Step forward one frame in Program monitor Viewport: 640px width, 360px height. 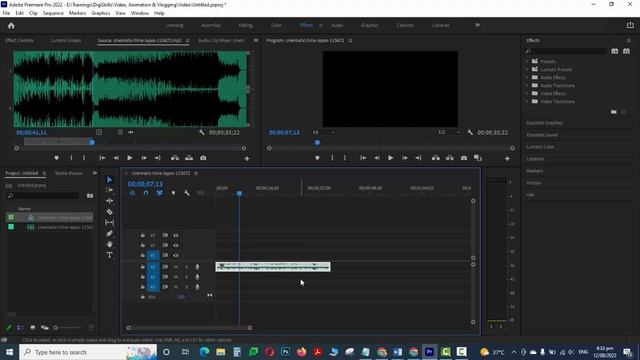[404, 158]
